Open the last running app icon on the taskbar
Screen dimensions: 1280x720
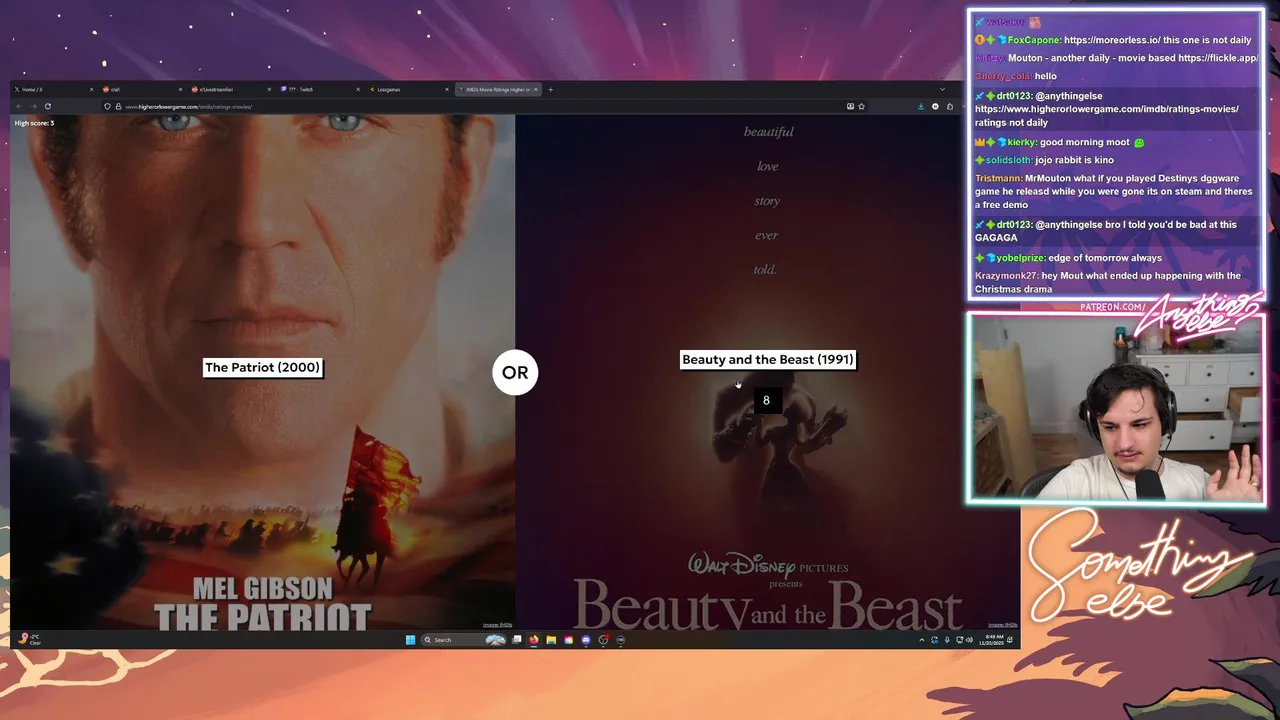pyautogui.click(x=620, y=640)
